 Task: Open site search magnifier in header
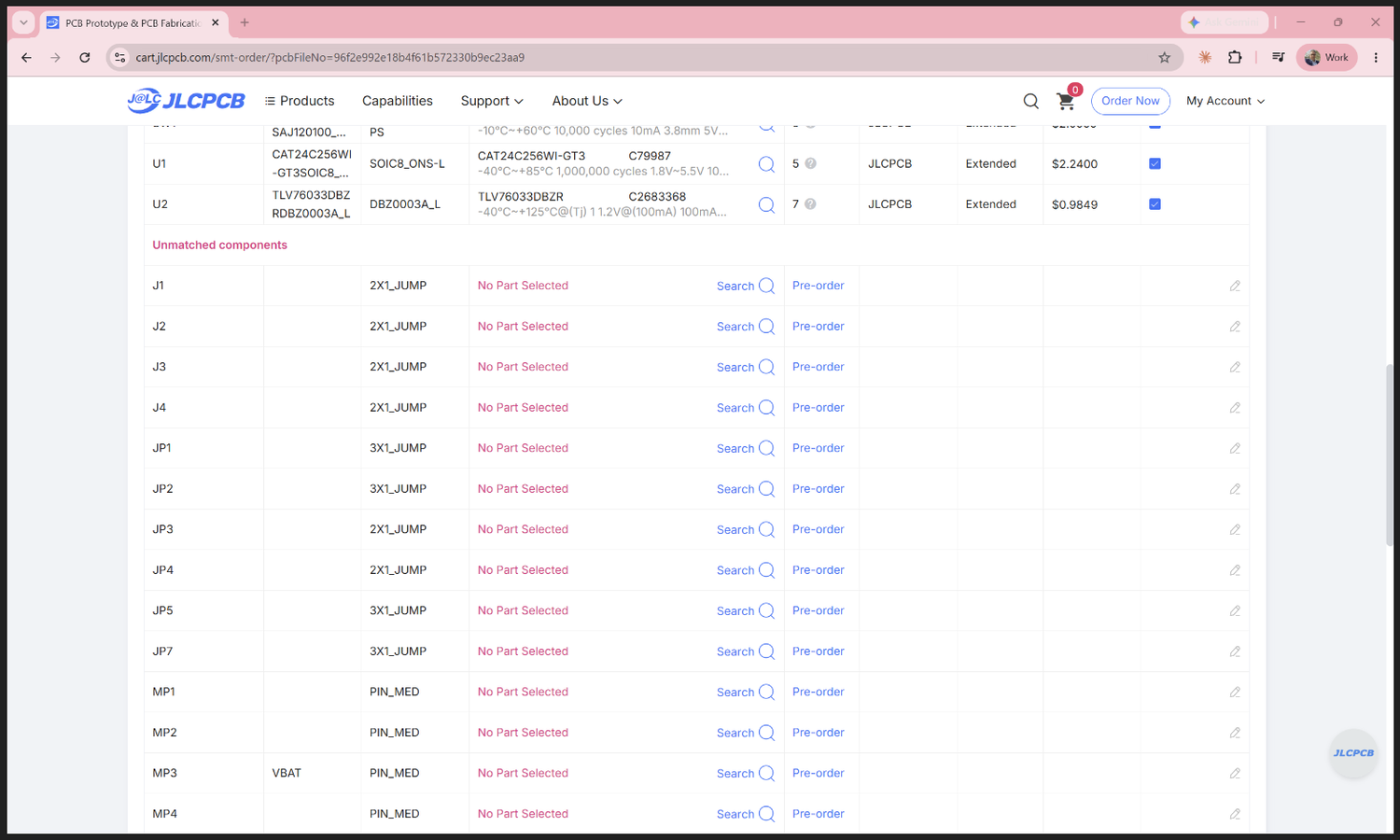1030,101
